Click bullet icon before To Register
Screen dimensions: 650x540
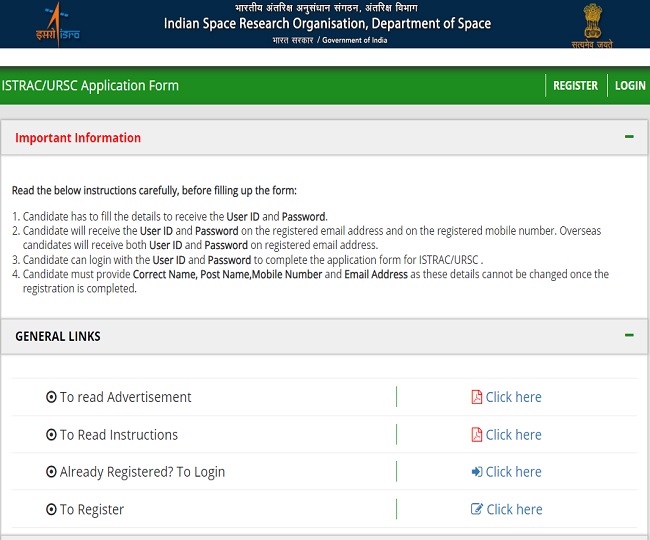click(52, 509)
